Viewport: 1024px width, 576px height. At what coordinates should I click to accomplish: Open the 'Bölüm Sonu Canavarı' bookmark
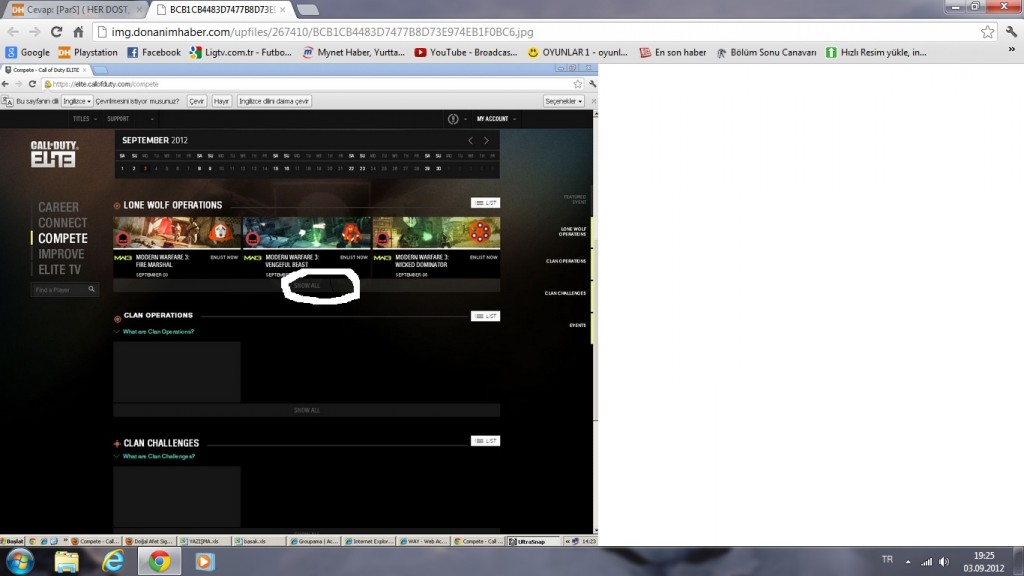coord(766,52)
